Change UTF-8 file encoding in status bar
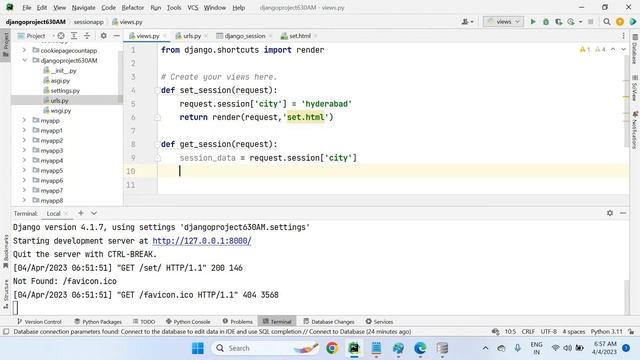Viewport: 640px width, 360px height. coord(549,332)
